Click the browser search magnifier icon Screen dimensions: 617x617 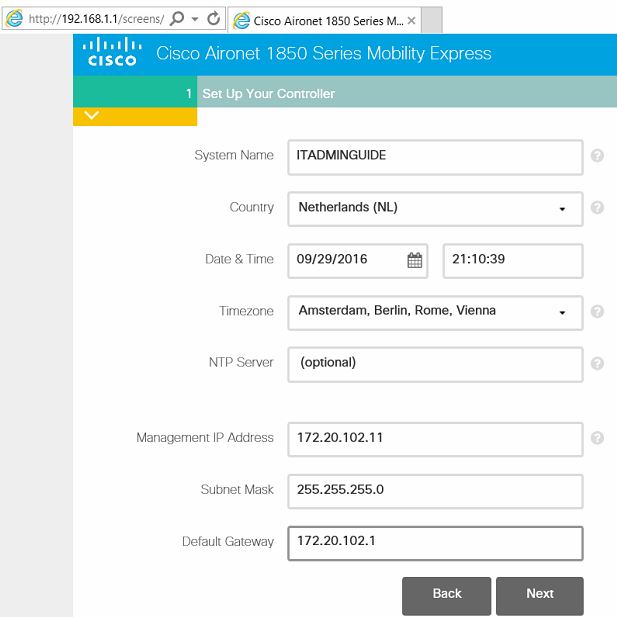point(177,18)
